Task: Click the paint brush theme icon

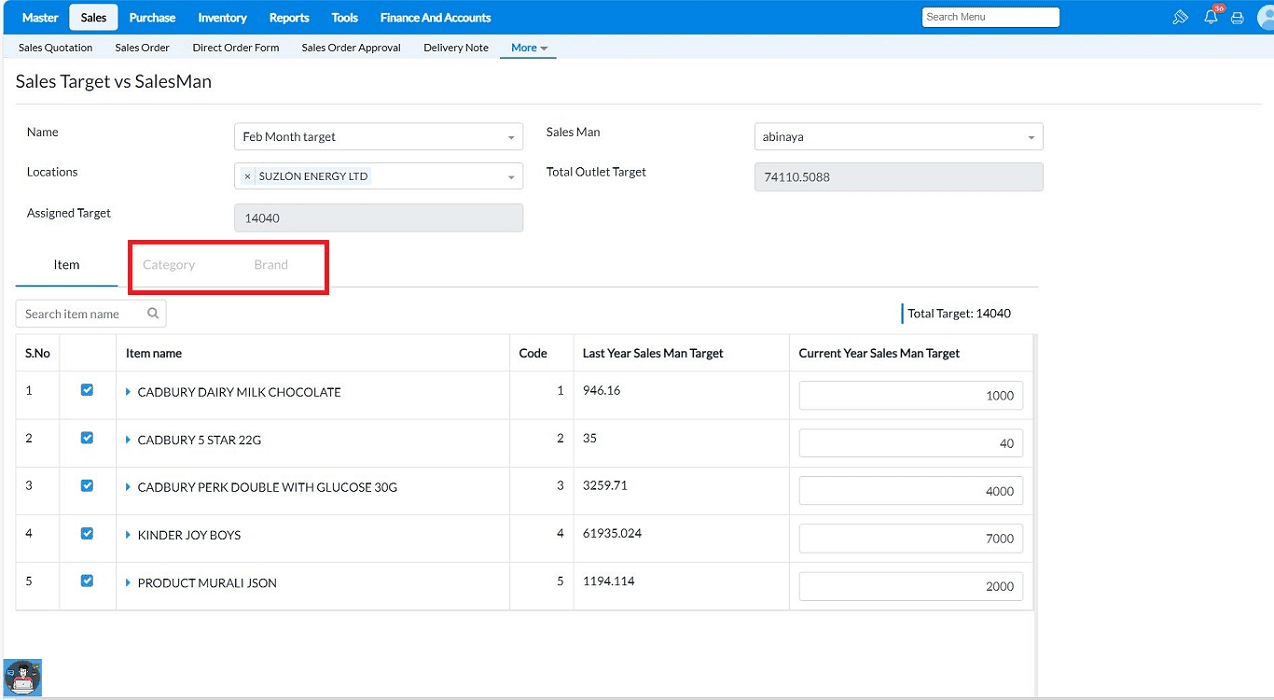Action: pyautogui.click(x=1180, y=17)
